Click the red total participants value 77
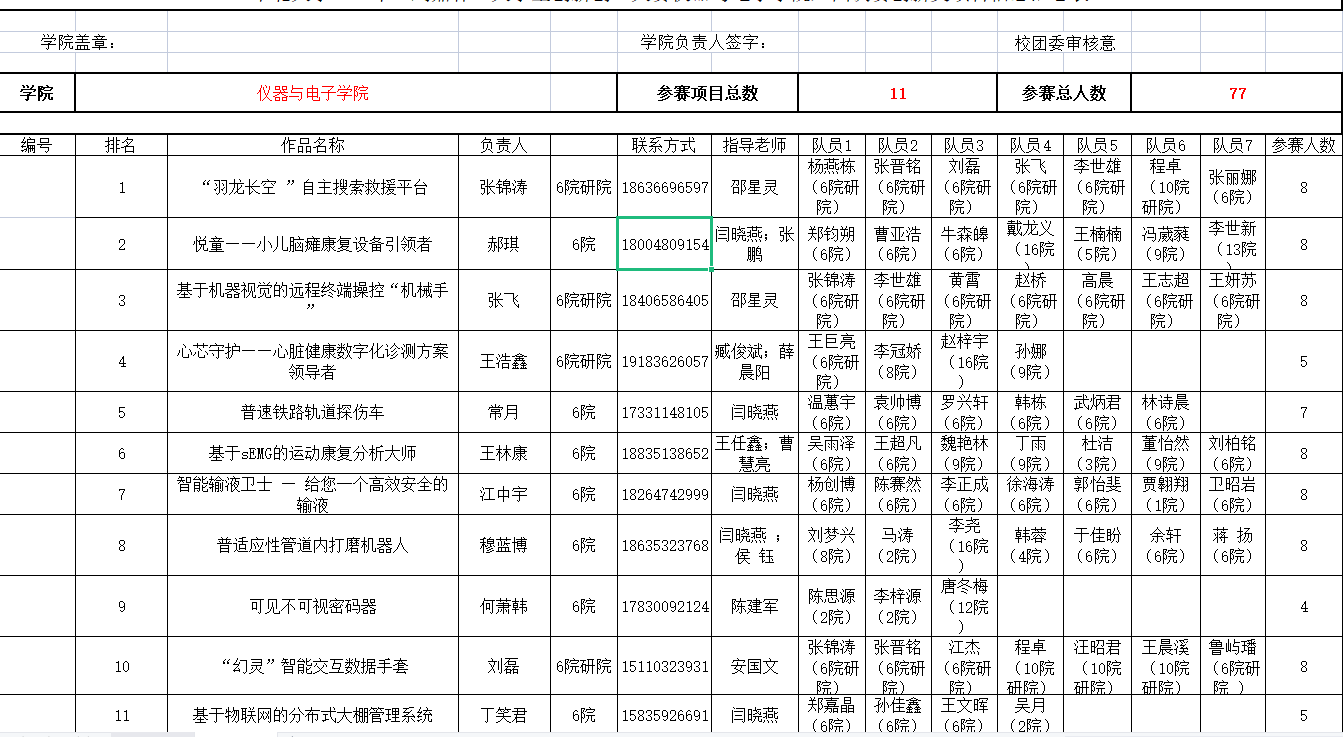This screenshot has width=1343, height=737. click(1237, 93)
